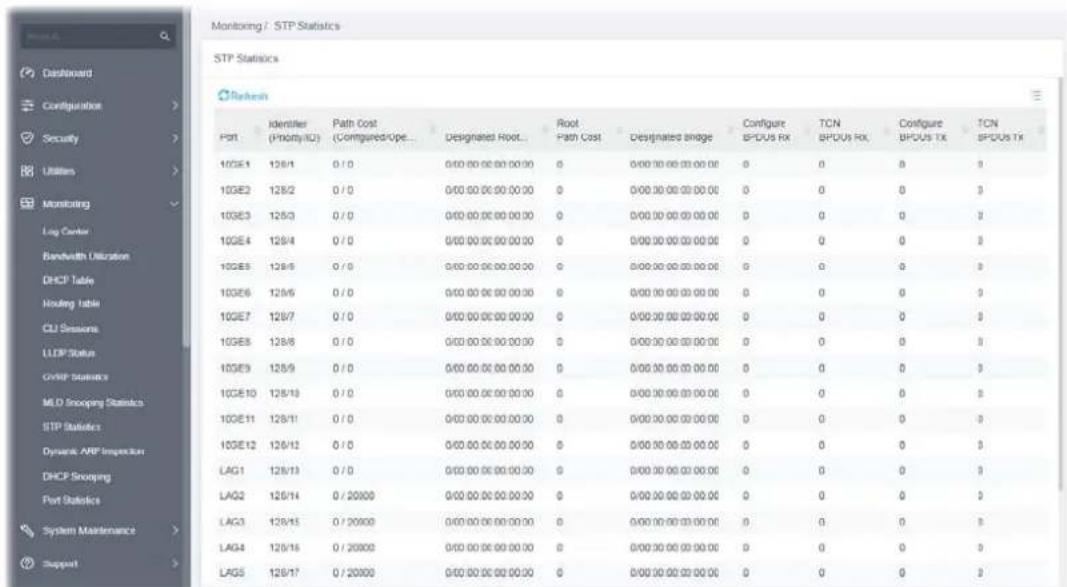The width and height of the screenshot is (1067, 587).
Task: Click identifier cell 128/9
Action: click(282, 368)
